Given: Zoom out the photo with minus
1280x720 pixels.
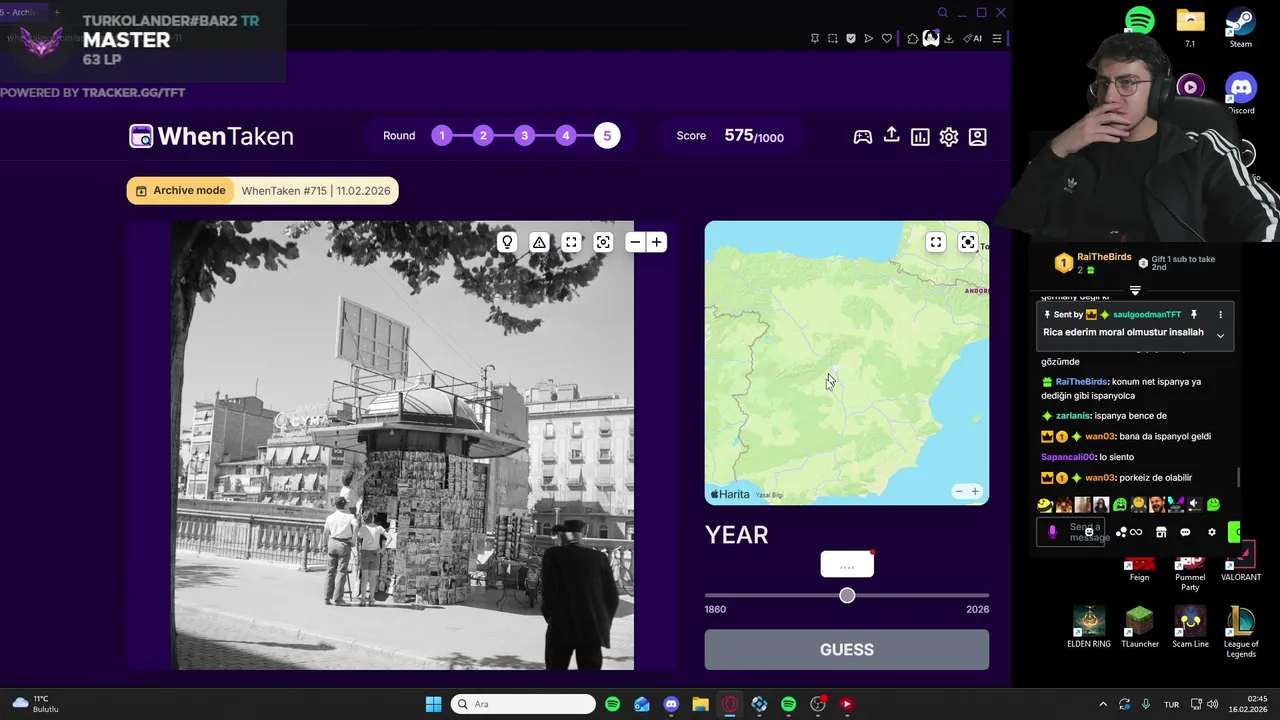Looking at the screenshot, I should point(635,242).
